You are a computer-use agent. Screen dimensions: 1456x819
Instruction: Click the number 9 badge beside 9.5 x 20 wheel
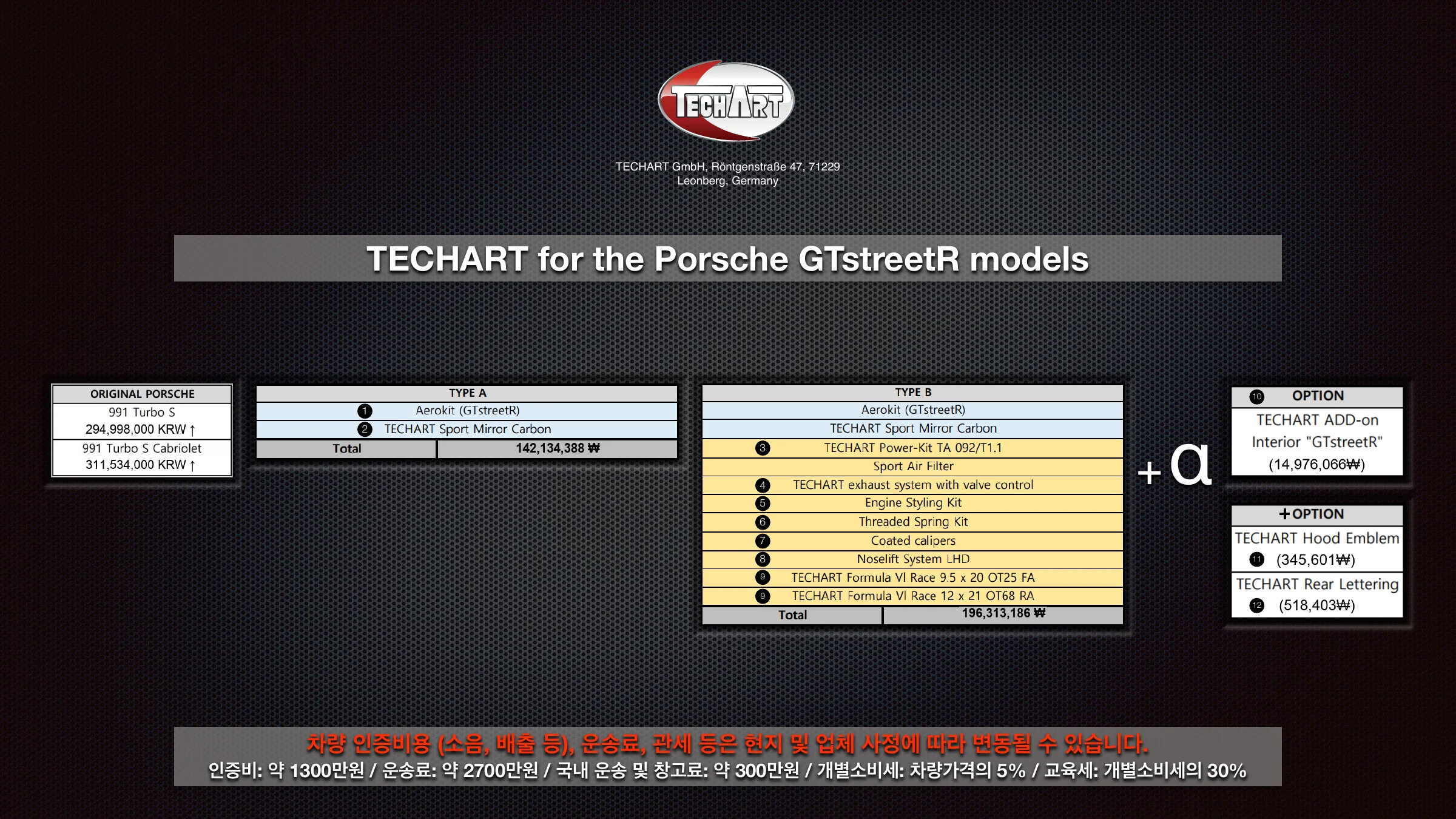point(763,578)
